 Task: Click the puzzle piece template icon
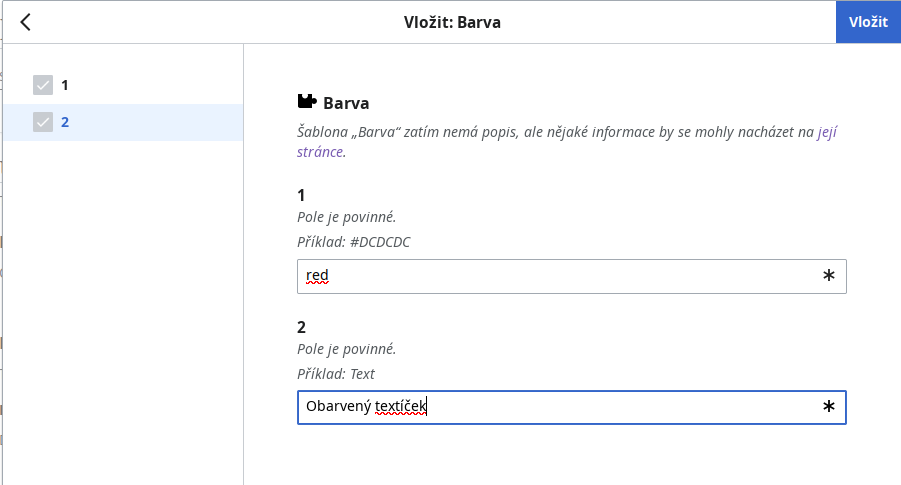pos(307,101)
